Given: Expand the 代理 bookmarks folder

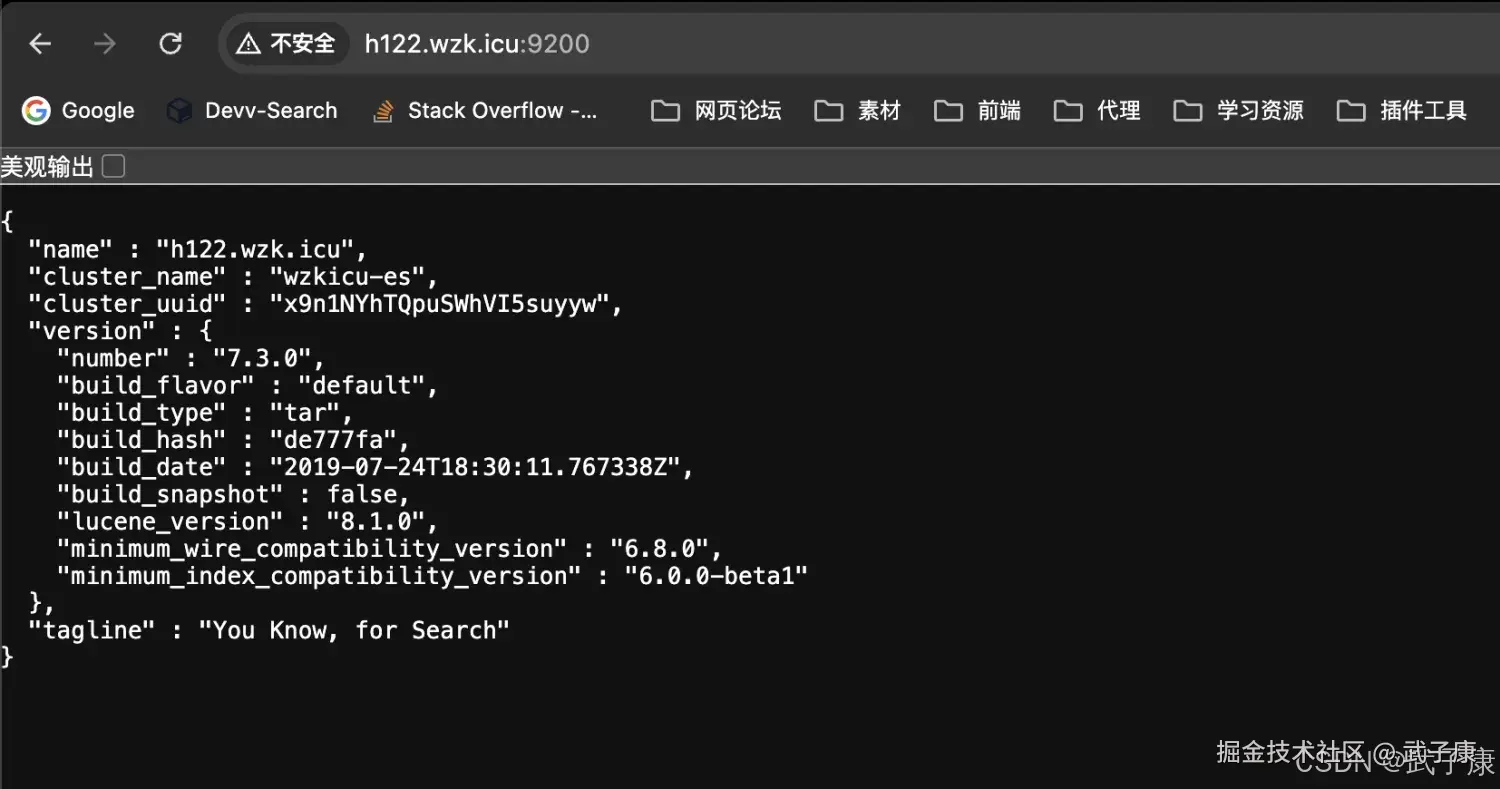Looking at the screenshot, I should point(1098,110).
